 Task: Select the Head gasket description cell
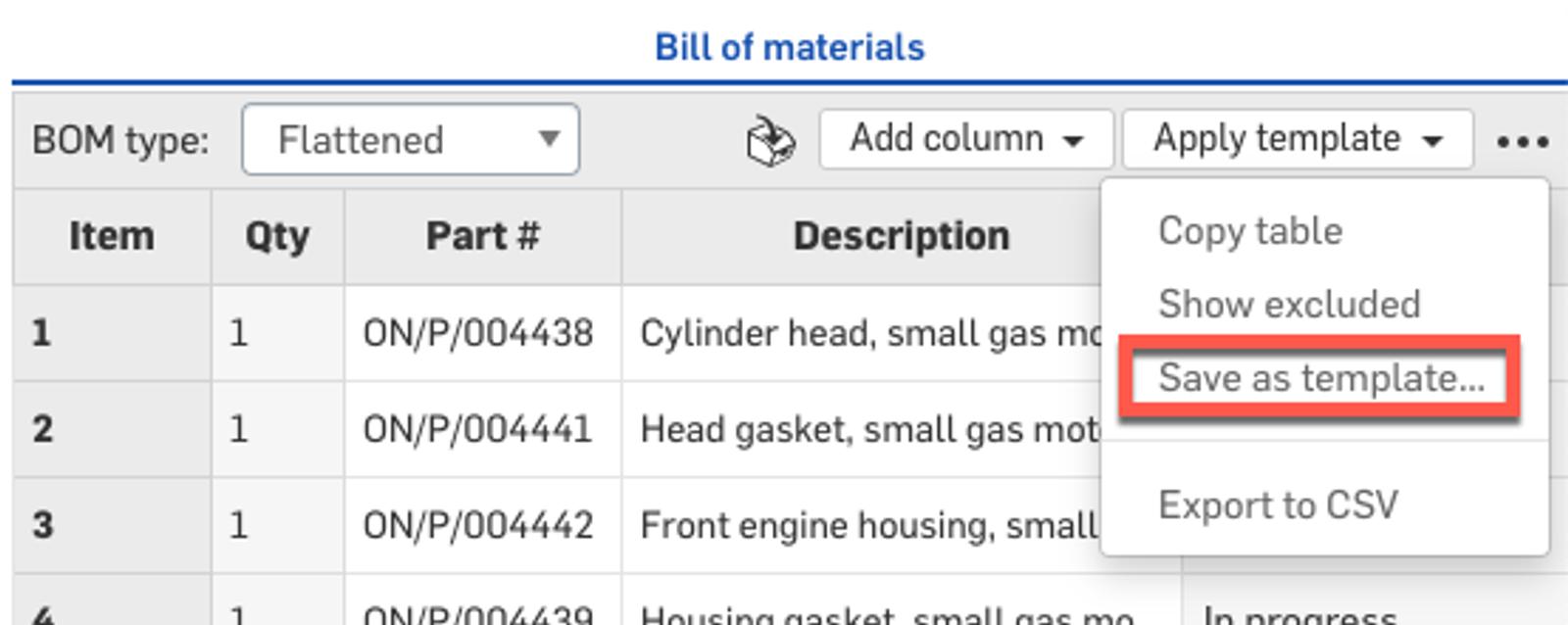point(868,429)
